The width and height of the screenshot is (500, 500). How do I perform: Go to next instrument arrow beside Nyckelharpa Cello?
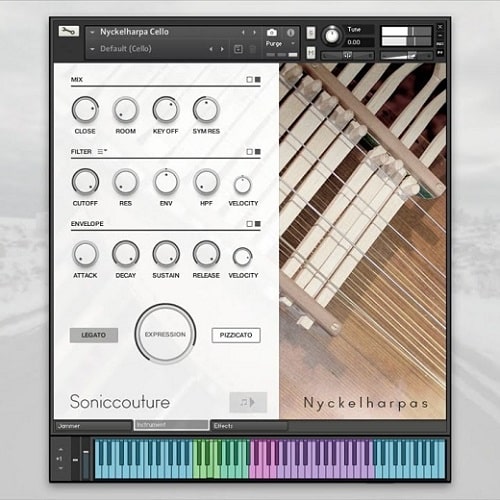pos(254,32)
